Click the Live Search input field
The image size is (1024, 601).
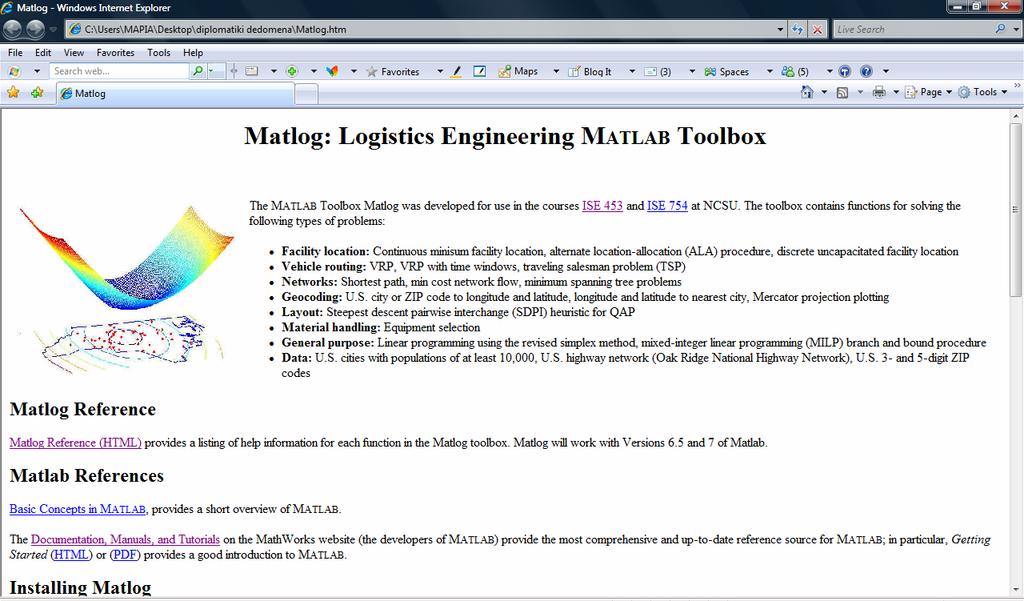tap(913, 29)
